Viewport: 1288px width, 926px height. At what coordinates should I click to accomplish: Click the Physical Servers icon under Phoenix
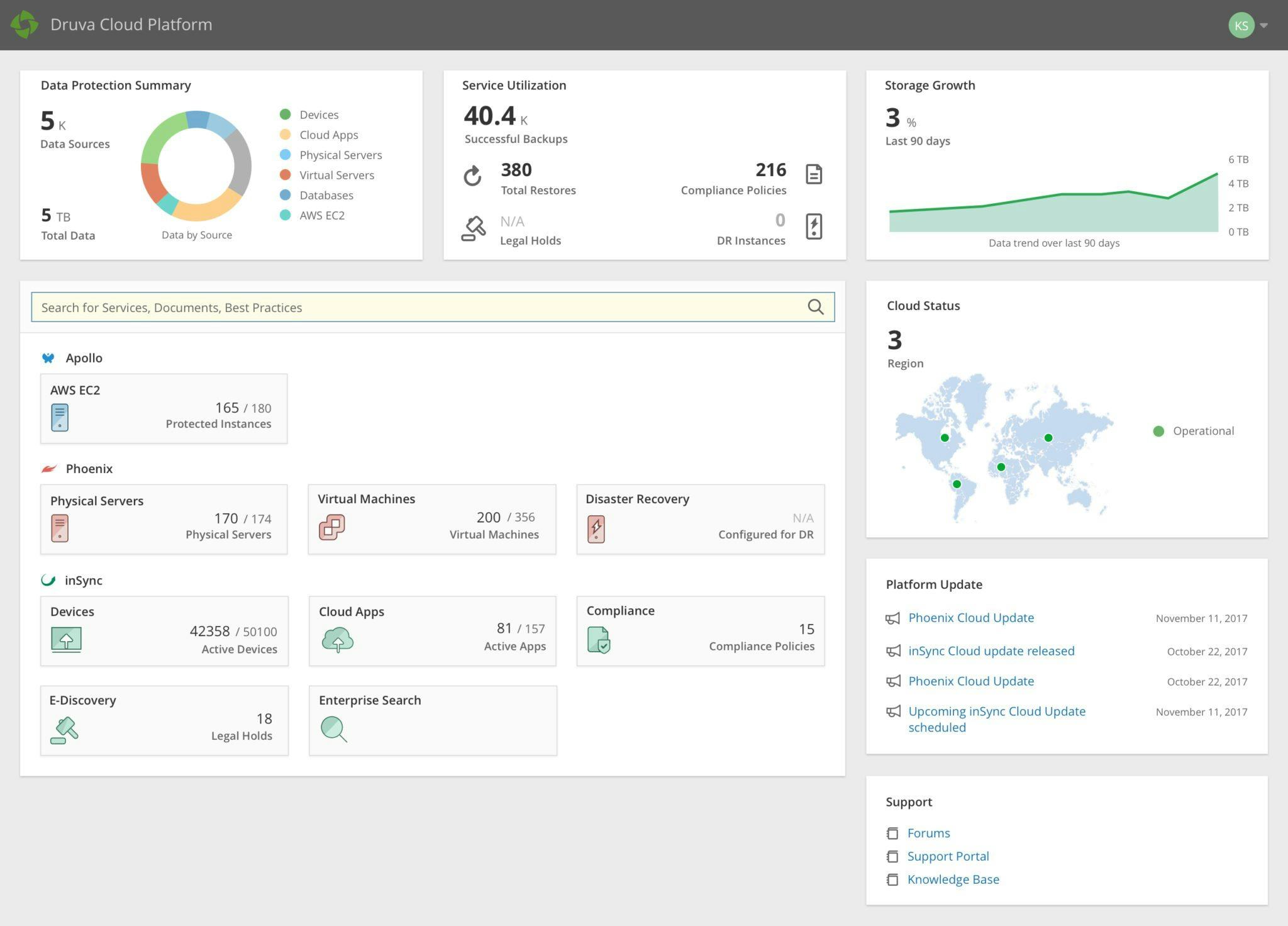click(x=59, y=527)
